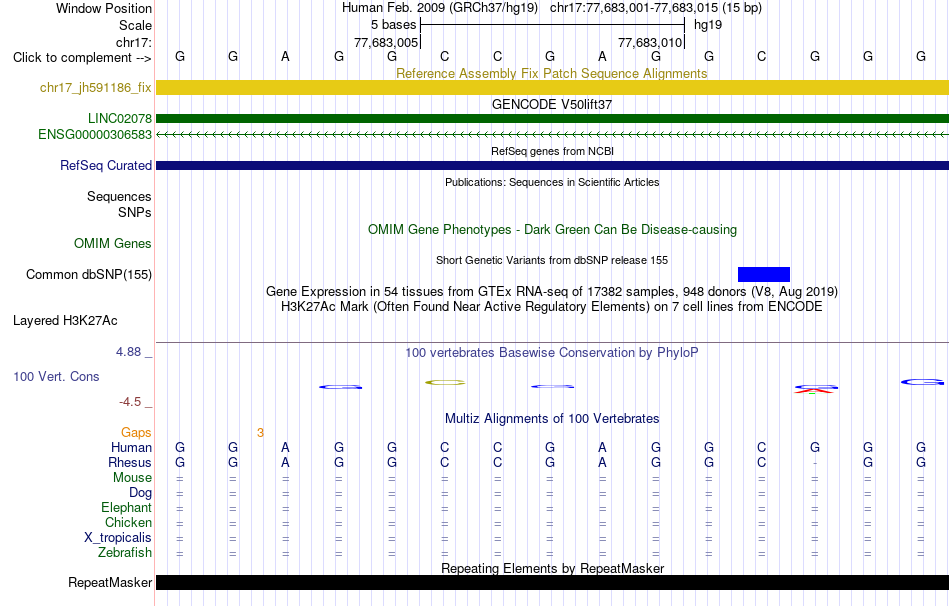The width and height of the screenshot is (950, 606).
Task: Click the orange Gaps label
Action: pyautogui.click(x=136, y=432)
